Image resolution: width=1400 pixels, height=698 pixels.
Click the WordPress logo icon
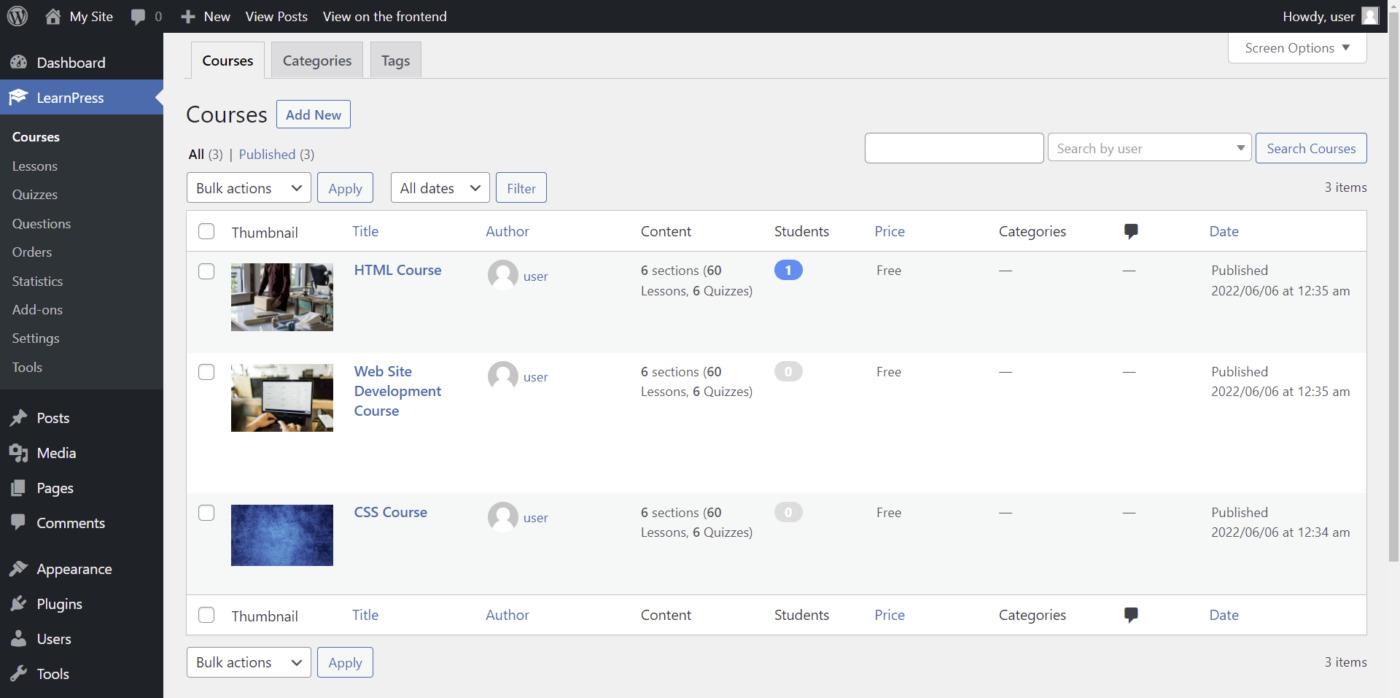pos(17,16)
